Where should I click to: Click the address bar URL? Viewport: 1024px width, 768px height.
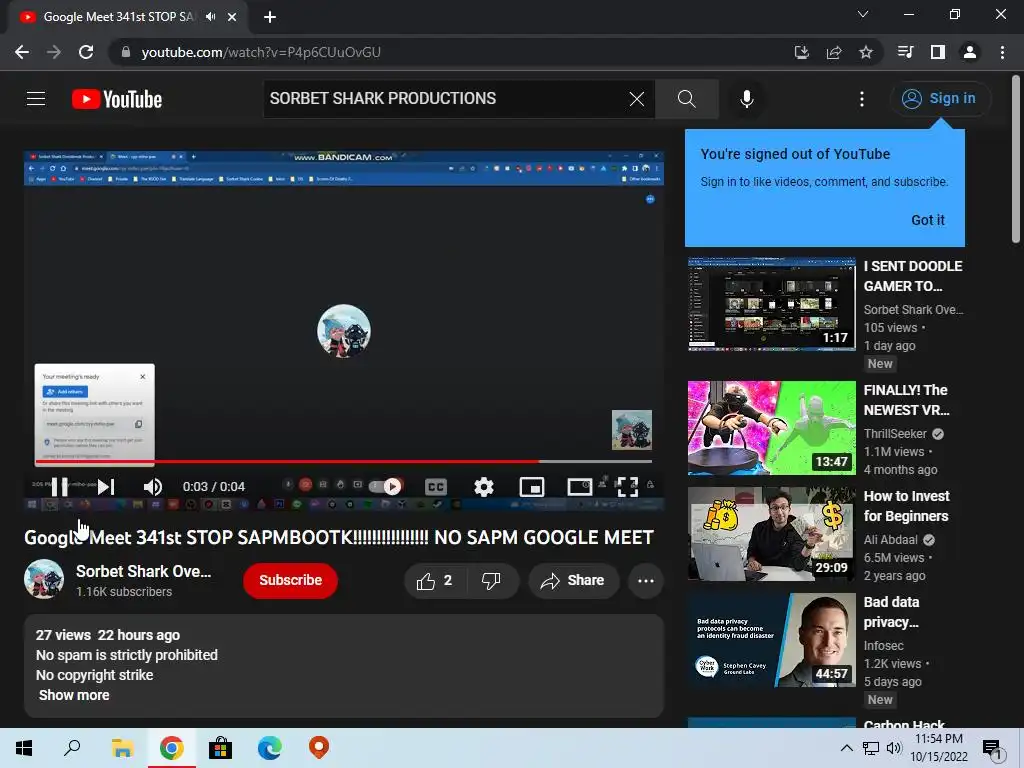[x=261, y=52]
